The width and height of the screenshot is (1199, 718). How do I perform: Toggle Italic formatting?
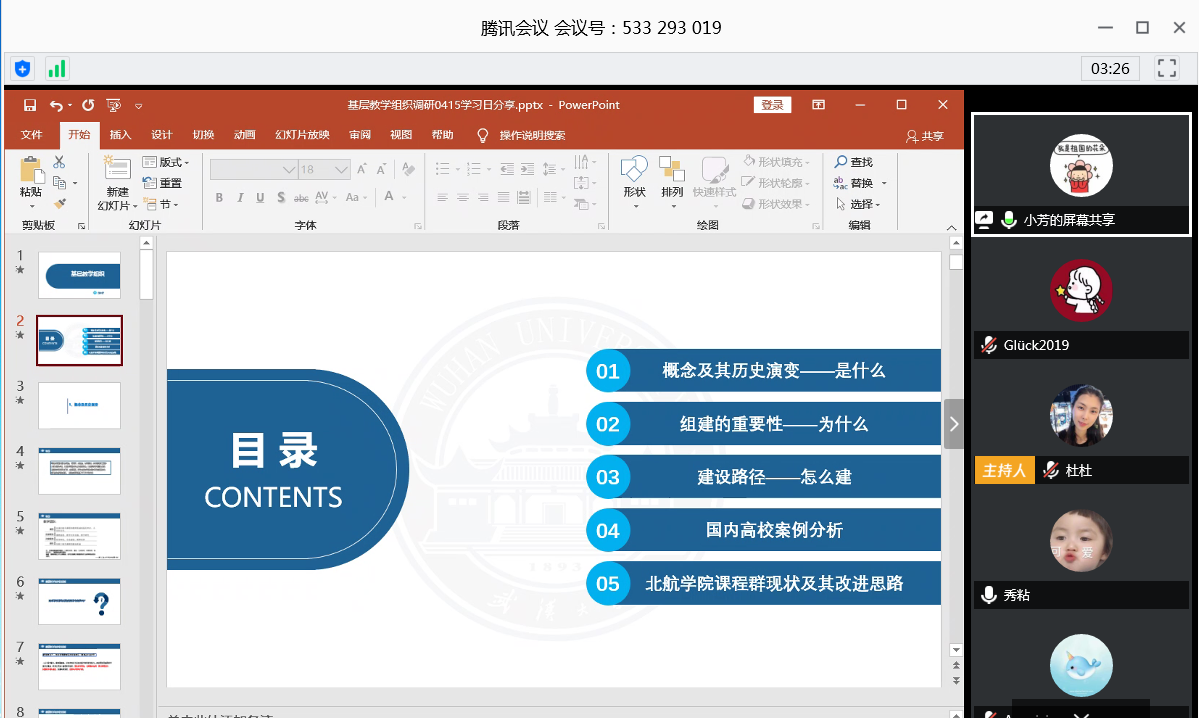240,198
